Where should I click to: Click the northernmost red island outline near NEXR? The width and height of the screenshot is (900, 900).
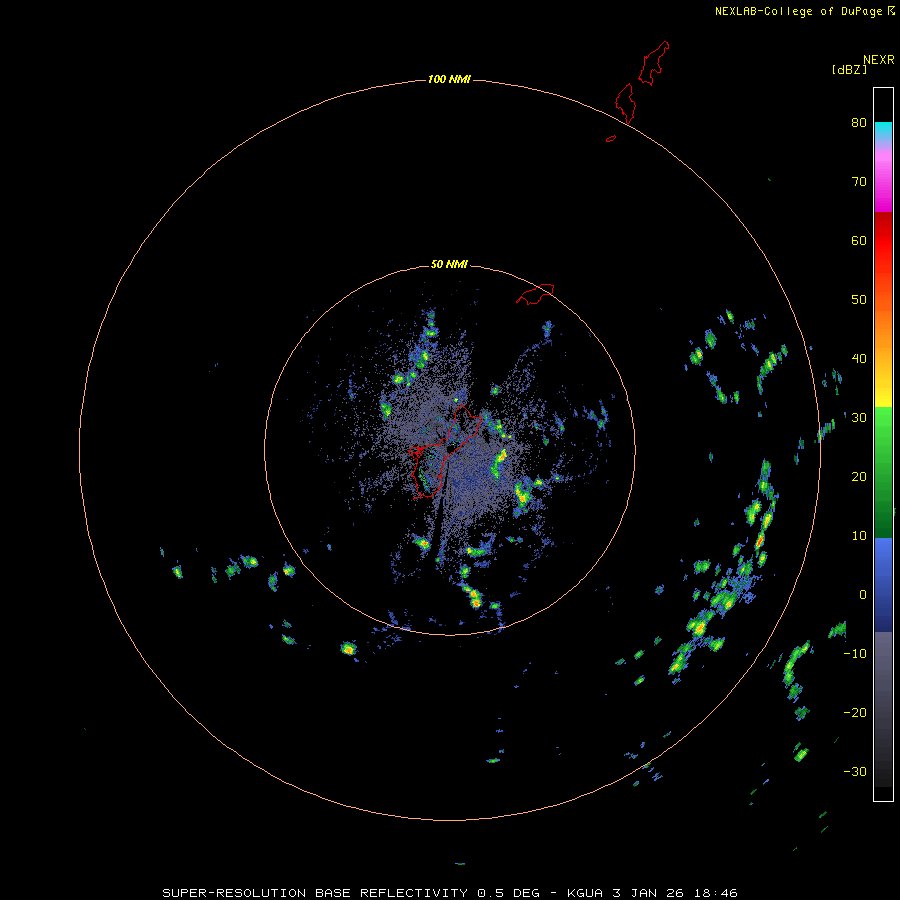pyautogui.click(x=654, y=63)
